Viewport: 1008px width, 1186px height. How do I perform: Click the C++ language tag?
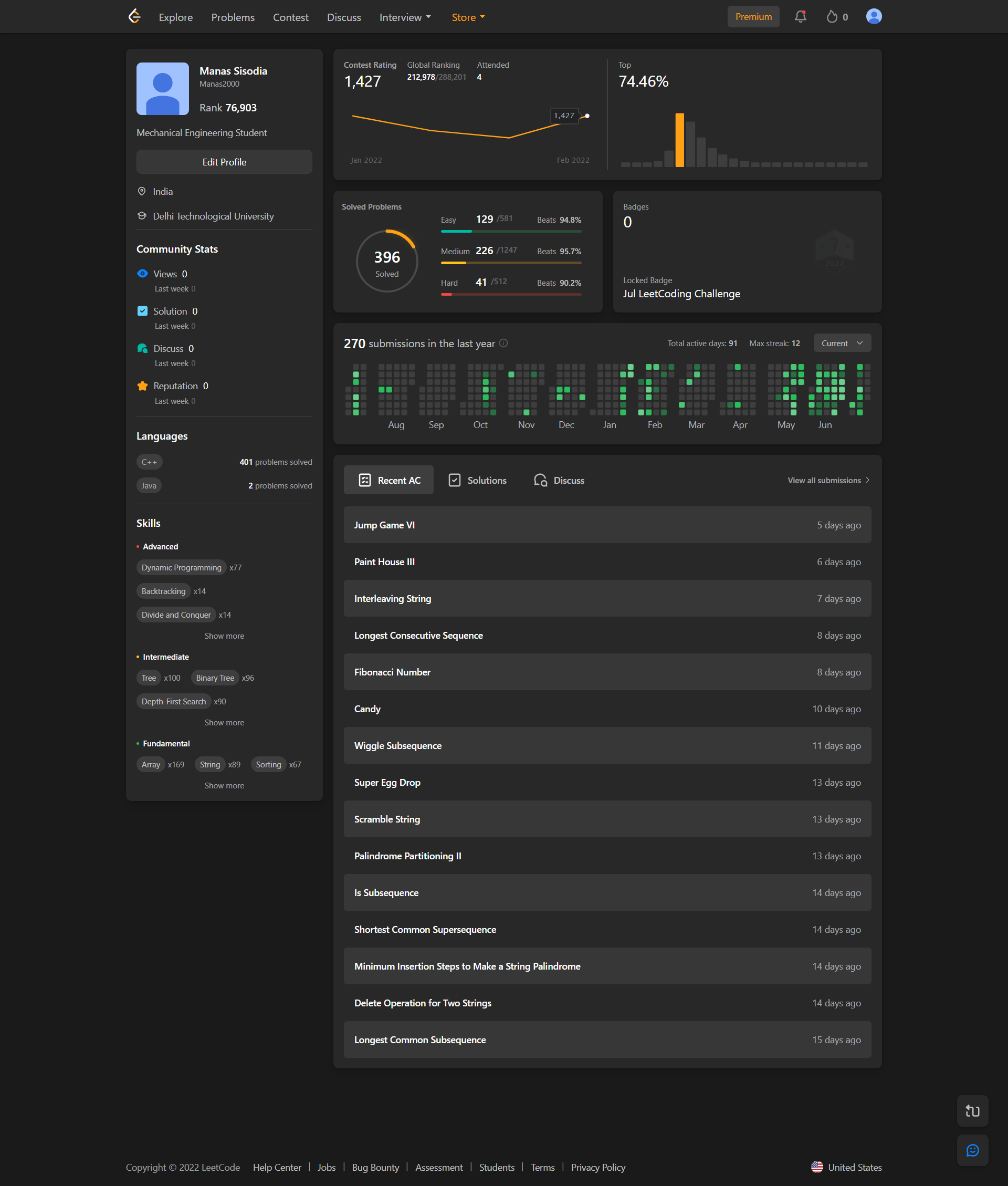[149, 462]
